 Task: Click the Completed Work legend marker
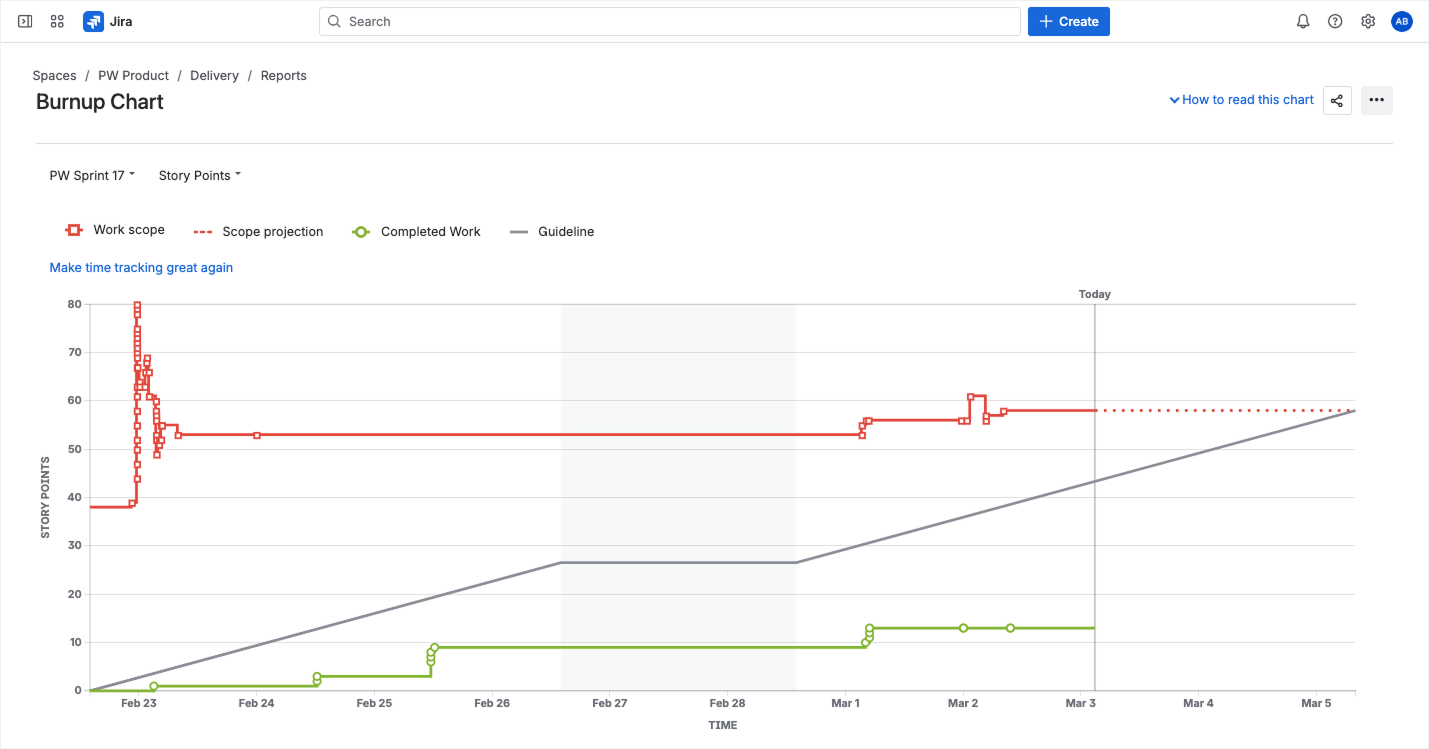[361, 232]
